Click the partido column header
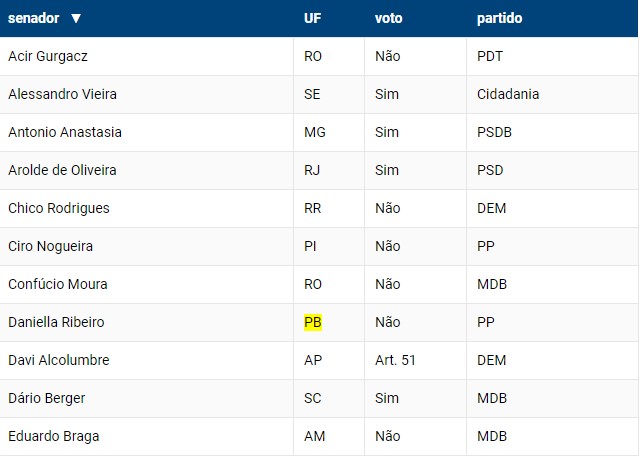This screenshot has width=642, height=456. pyautogui.click(x=500, y=18)
